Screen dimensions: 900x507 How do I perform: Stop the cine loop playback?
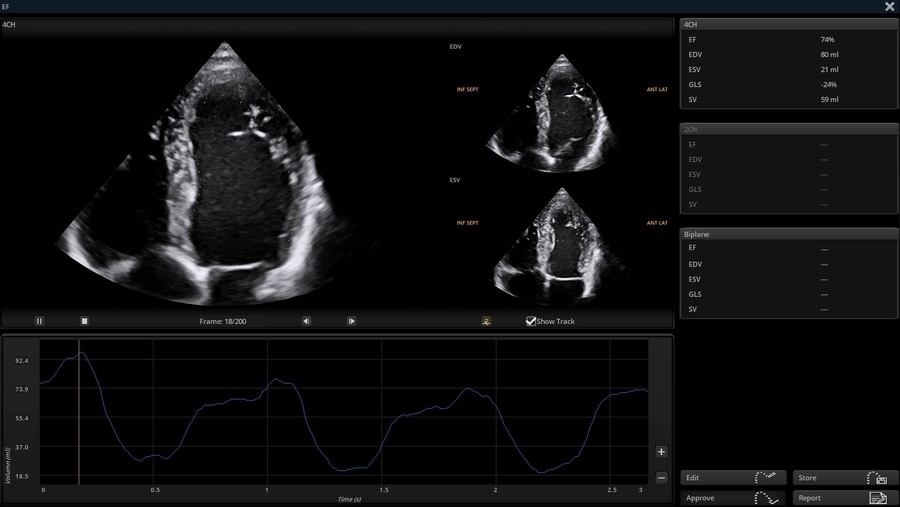click(x=85, y=321)
